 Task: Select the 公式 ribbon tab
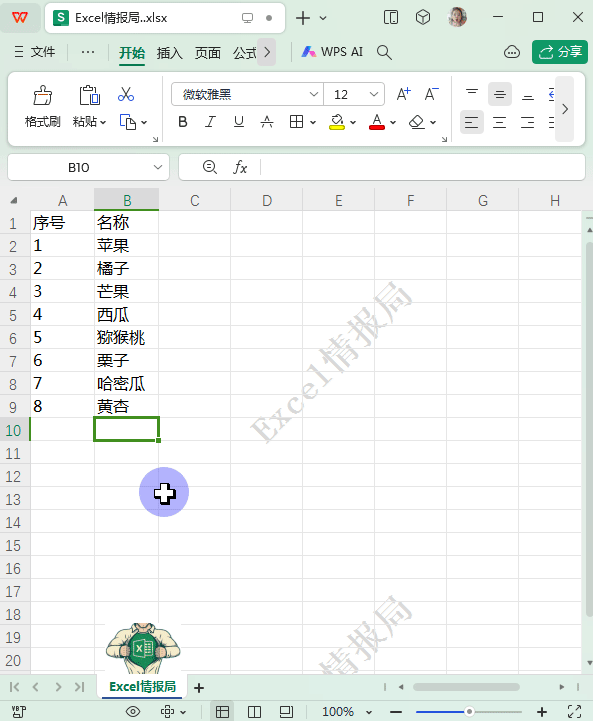pyautogui.click(x=245, y=53)
